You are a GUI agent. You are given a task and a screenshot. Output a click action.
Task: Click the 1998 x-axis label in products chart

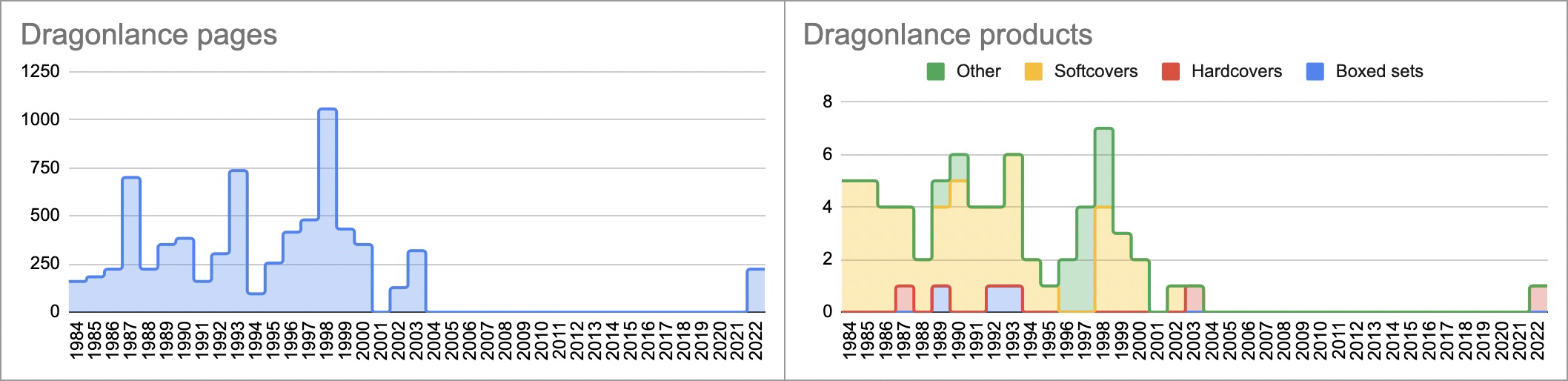tap(1104, 340)
